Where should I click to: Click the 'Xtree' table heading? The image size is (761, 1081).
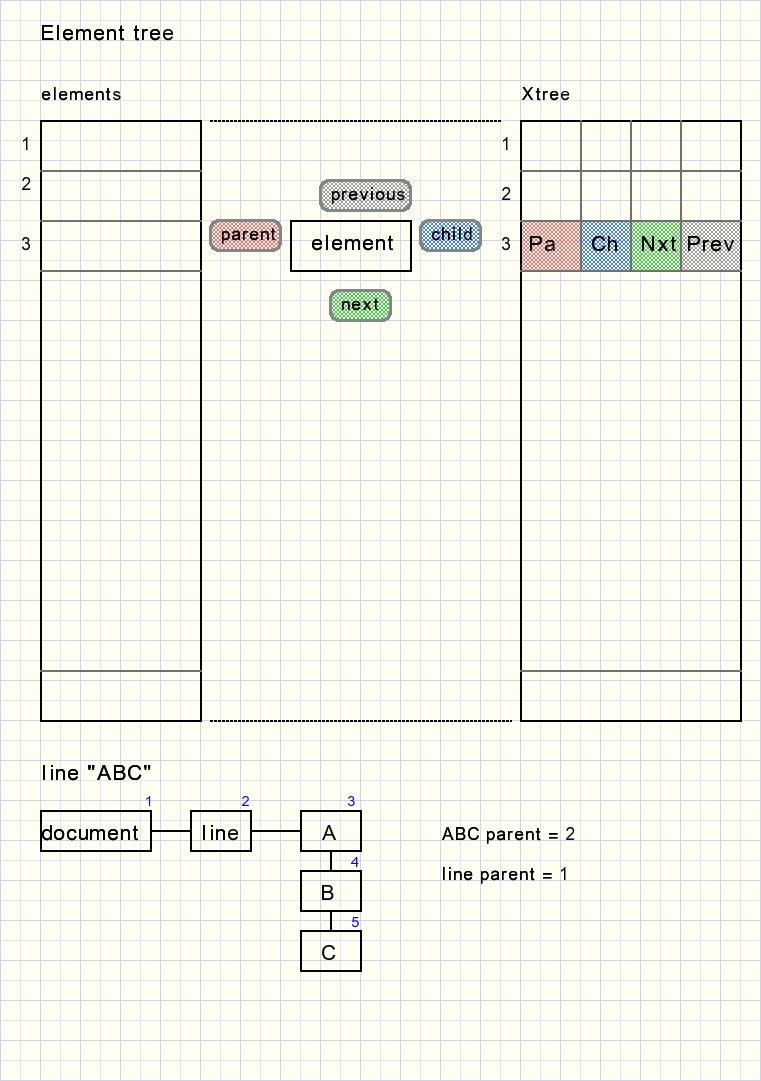(546, 95)
